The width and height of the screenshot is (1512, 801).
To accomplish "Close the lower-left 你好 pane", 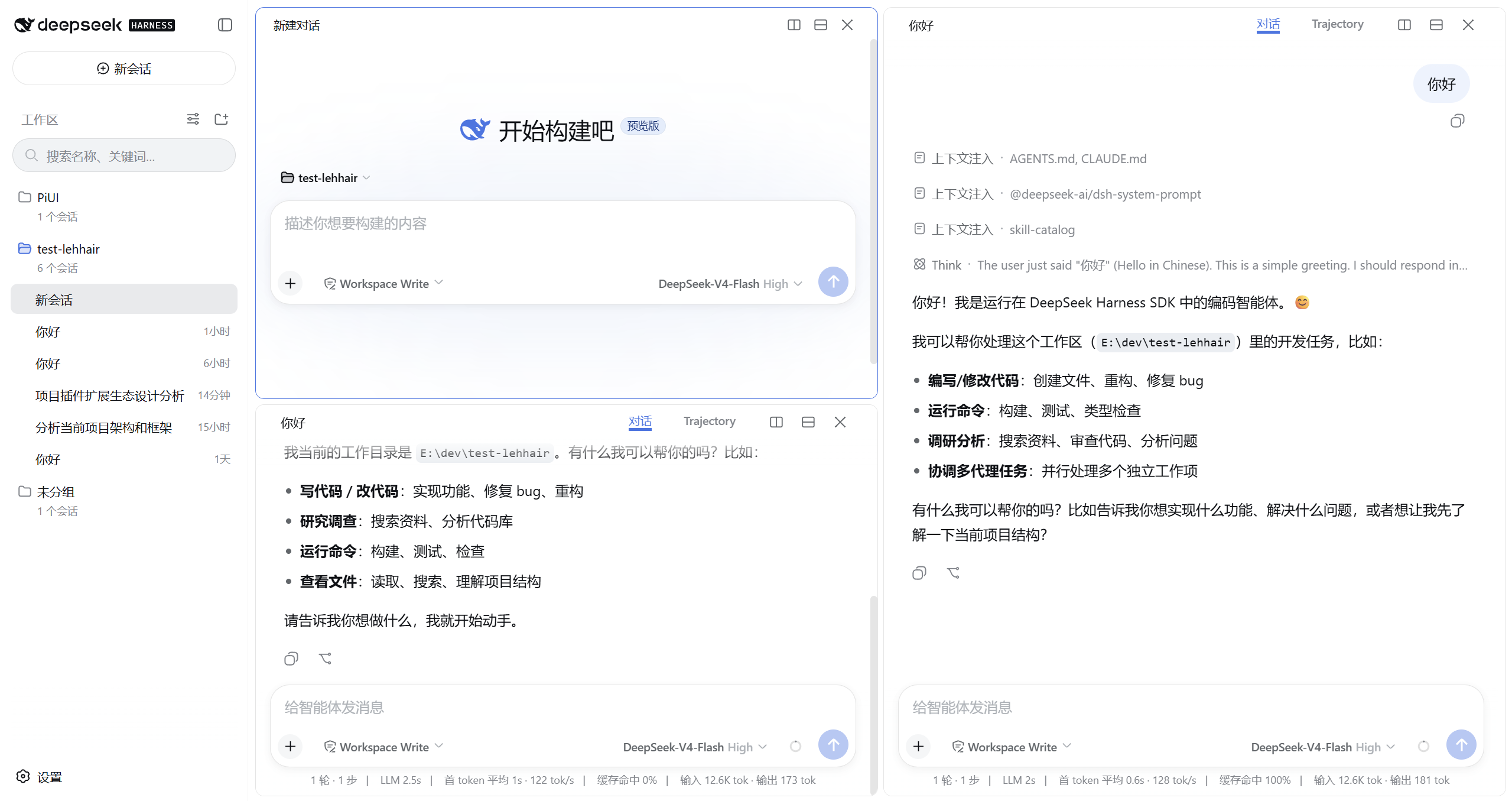I will coord(840,422).
